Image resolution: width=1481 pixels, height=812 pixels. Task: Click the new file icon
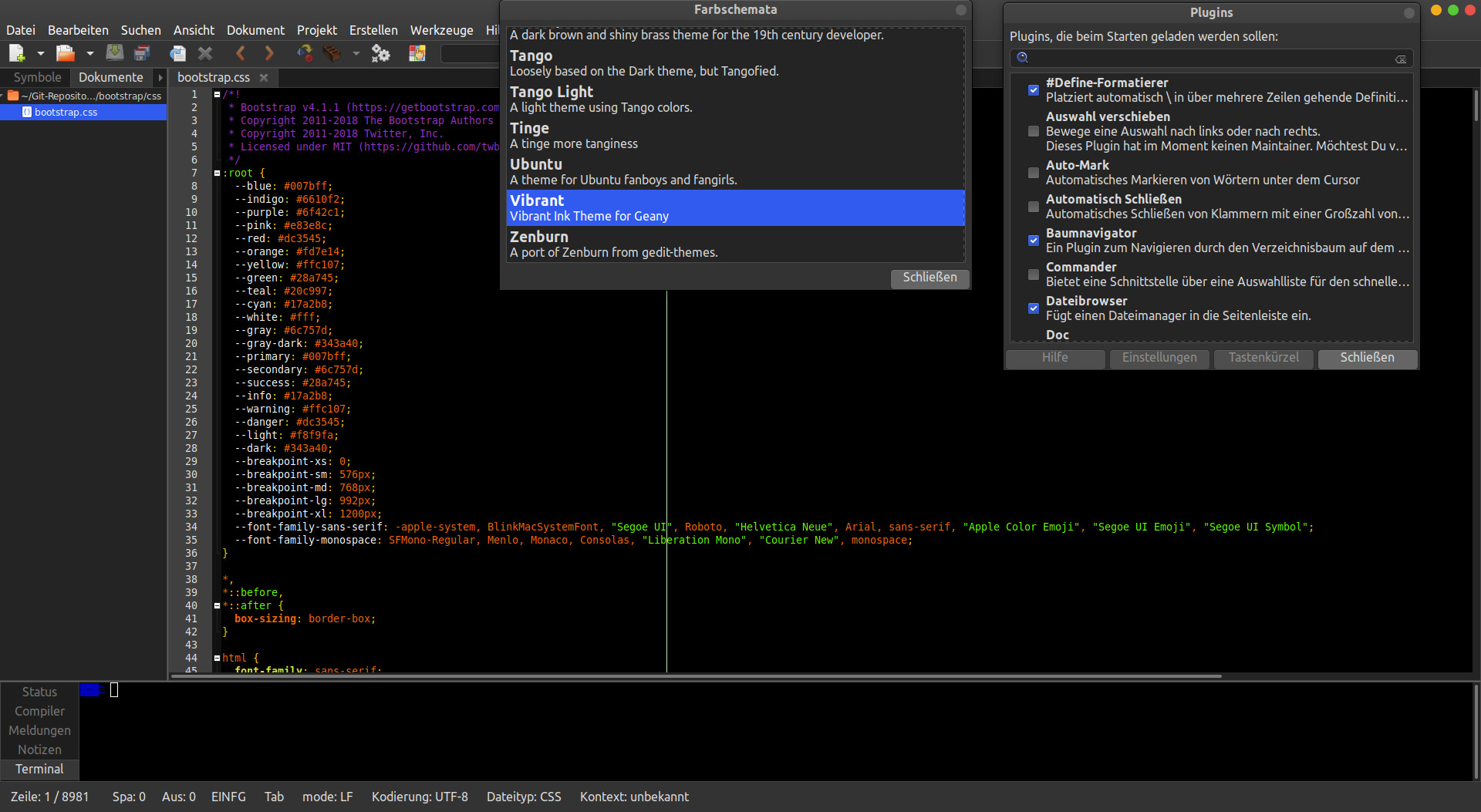16,53
